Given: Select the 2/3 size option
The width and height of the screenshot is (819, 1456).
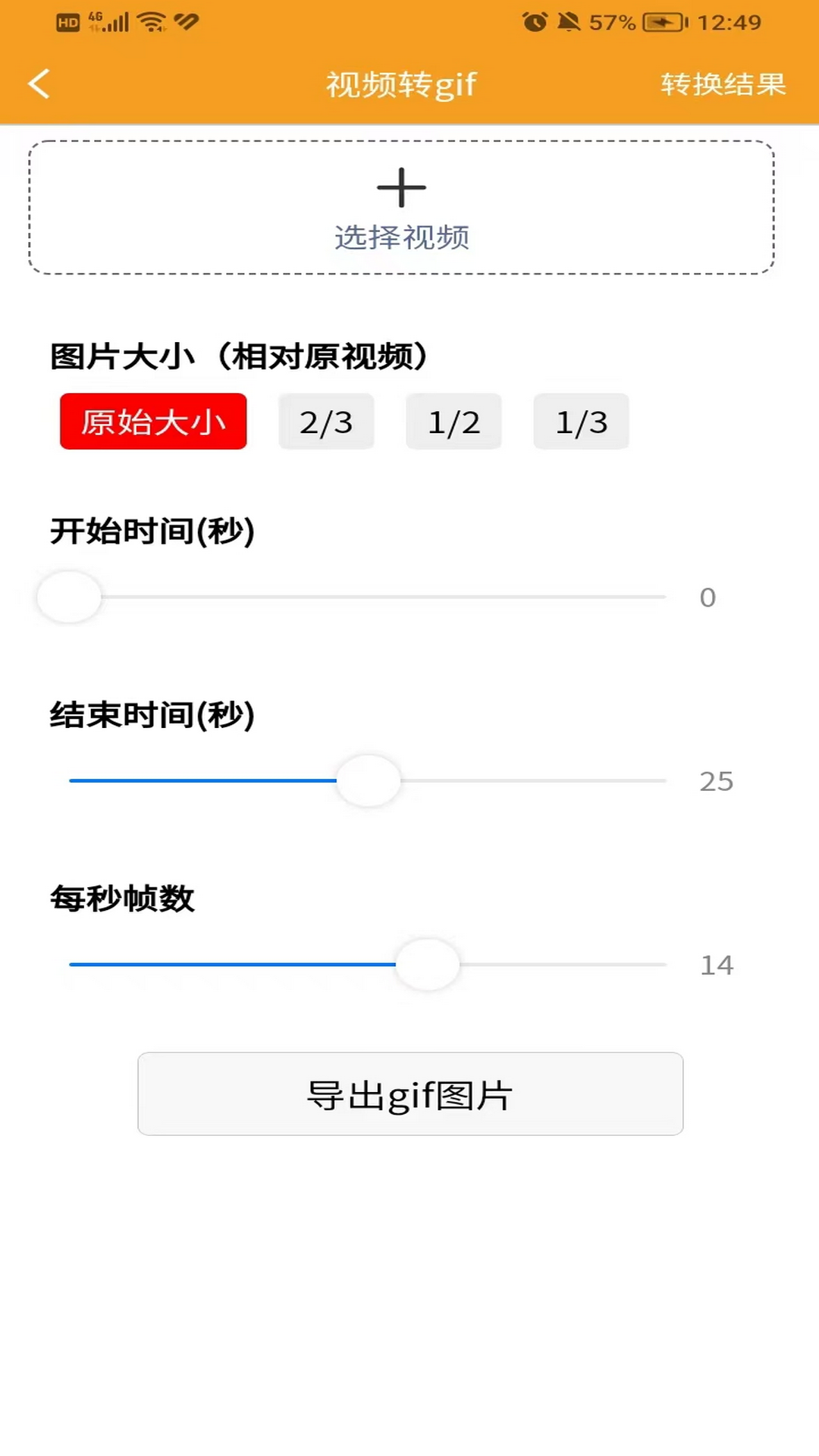Looking at the screenshot, I should pos(326,422).
